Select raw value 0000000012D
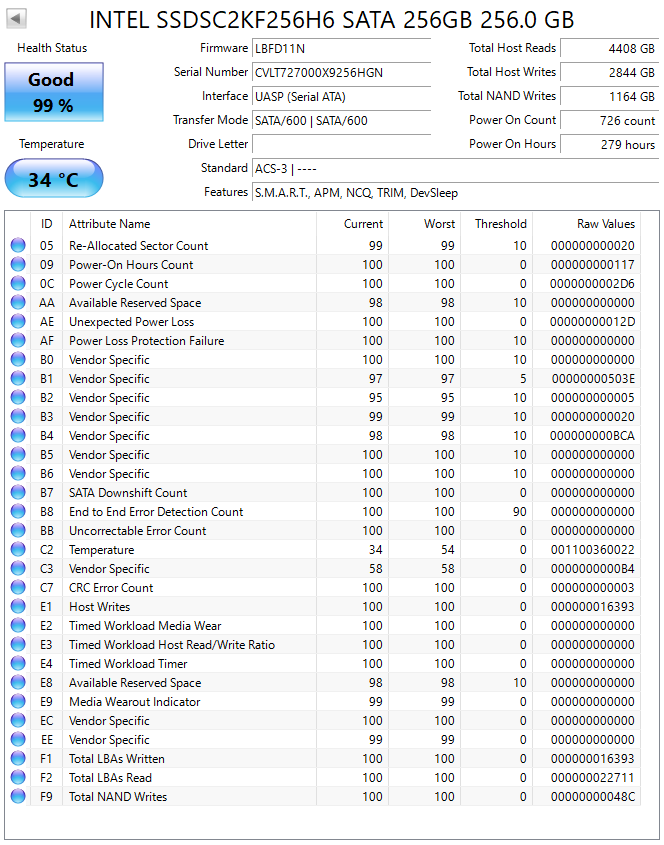 592,322
